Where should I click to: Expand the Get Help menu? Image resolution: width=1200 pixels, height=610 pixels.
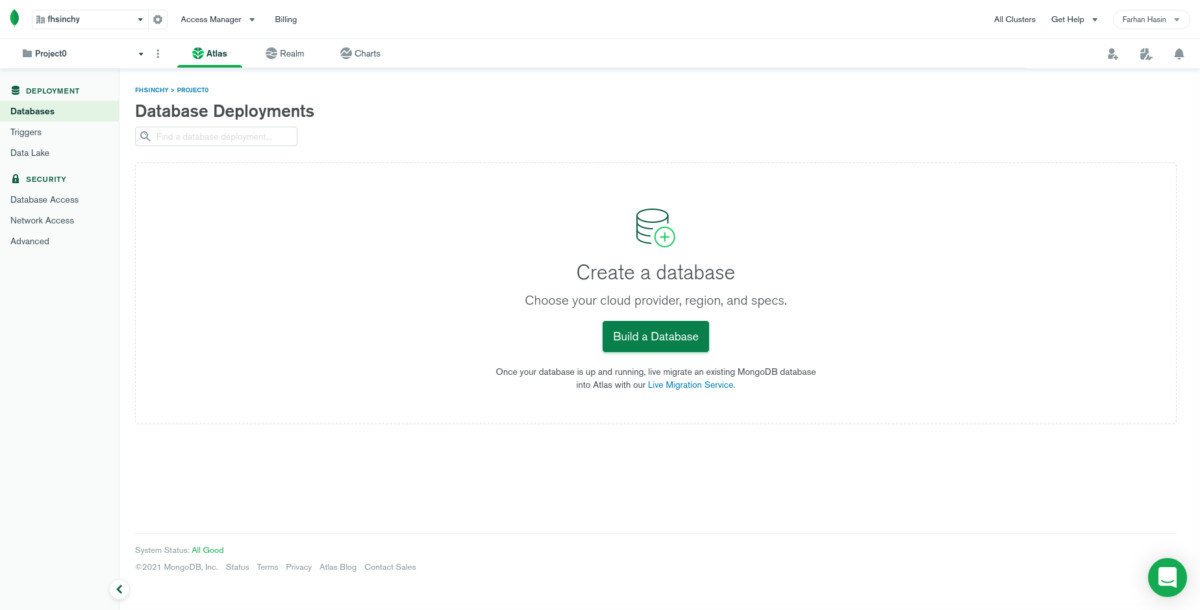coord(1074,19)
